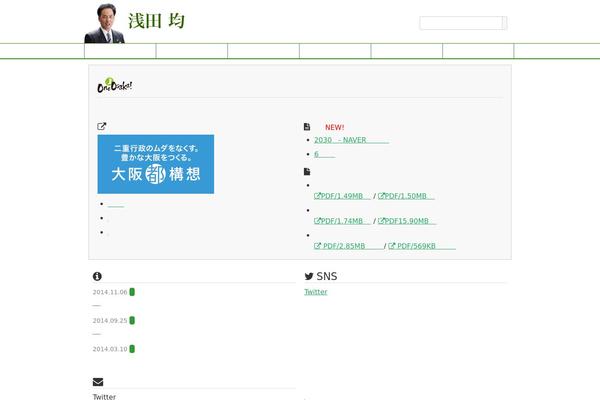The height and width of the screenshot is (400, 600).
Task: Click the portrait photo in the header
Action: (104, 23)
